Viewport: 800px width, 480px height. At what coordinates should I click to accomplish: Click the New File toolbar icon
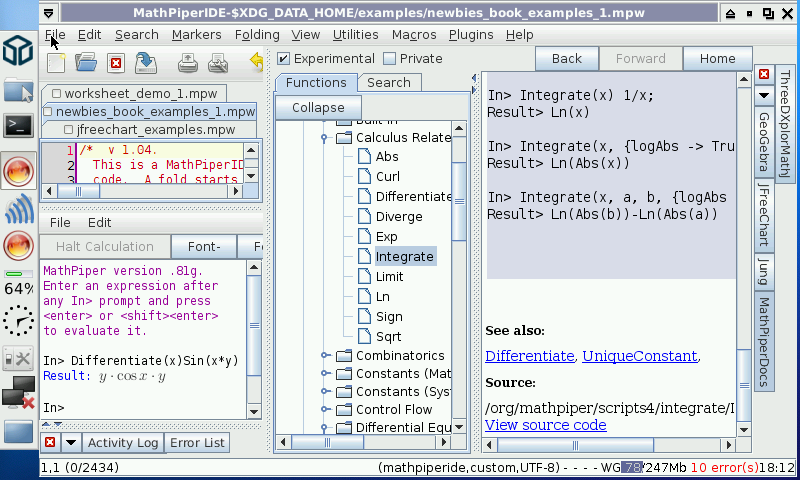click(x=56, y=63)
